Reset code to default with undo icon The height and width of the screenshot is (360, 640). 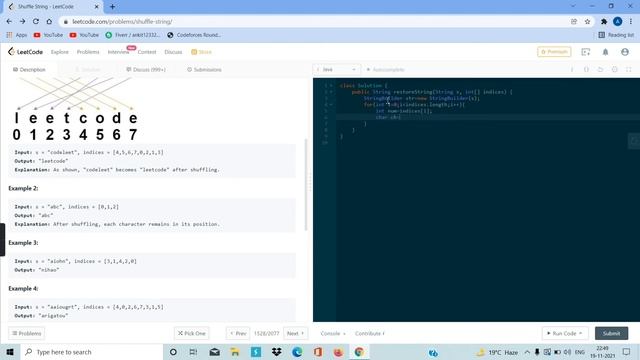point(600,70)
